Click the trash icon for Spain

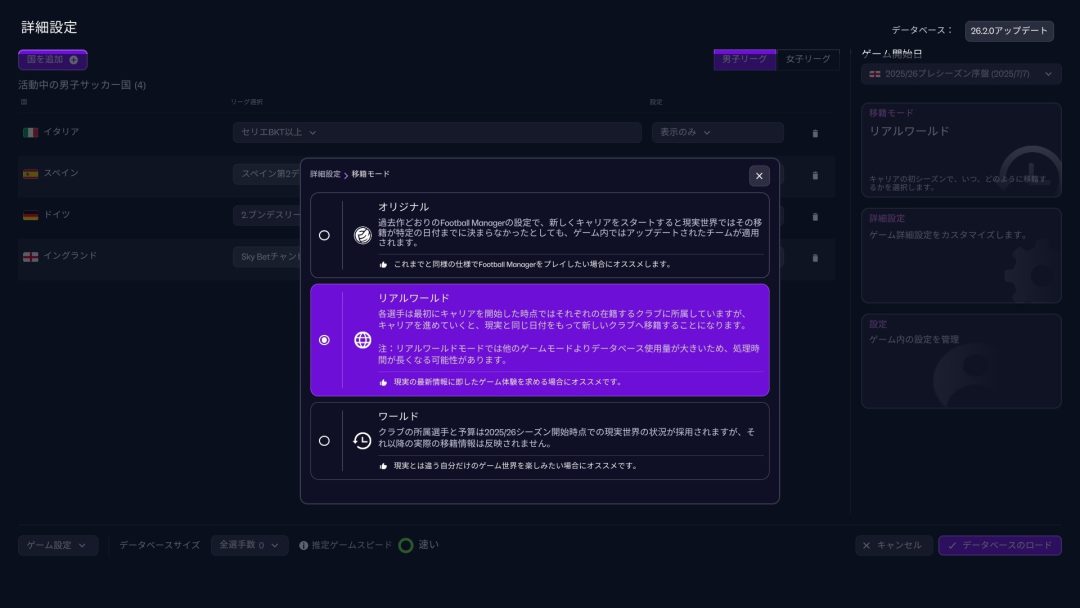pyautogui.click(x=815, y=175)
